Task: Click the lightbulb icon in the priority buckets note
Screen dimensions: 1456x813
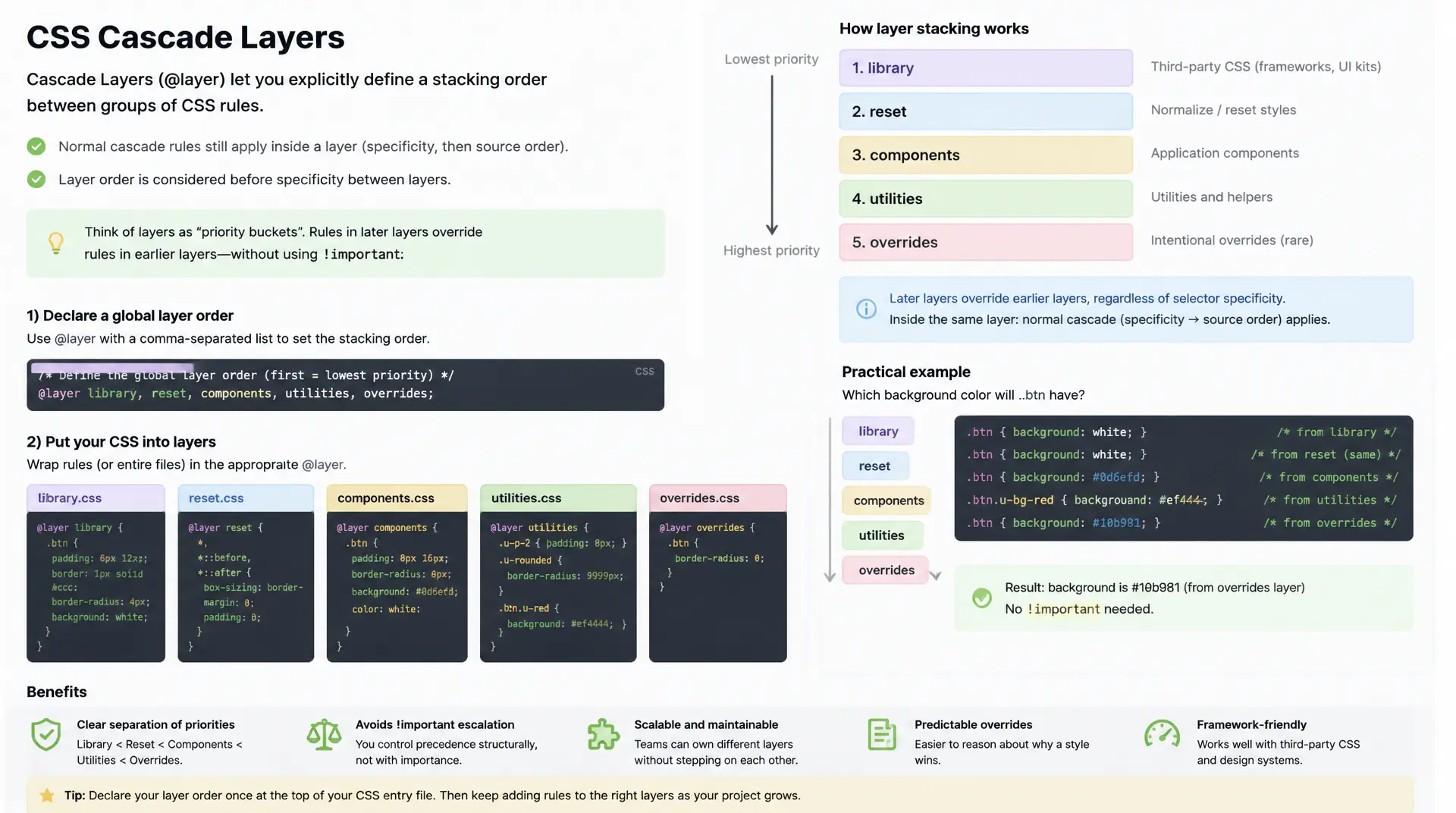Action: [x=56, y=243]
